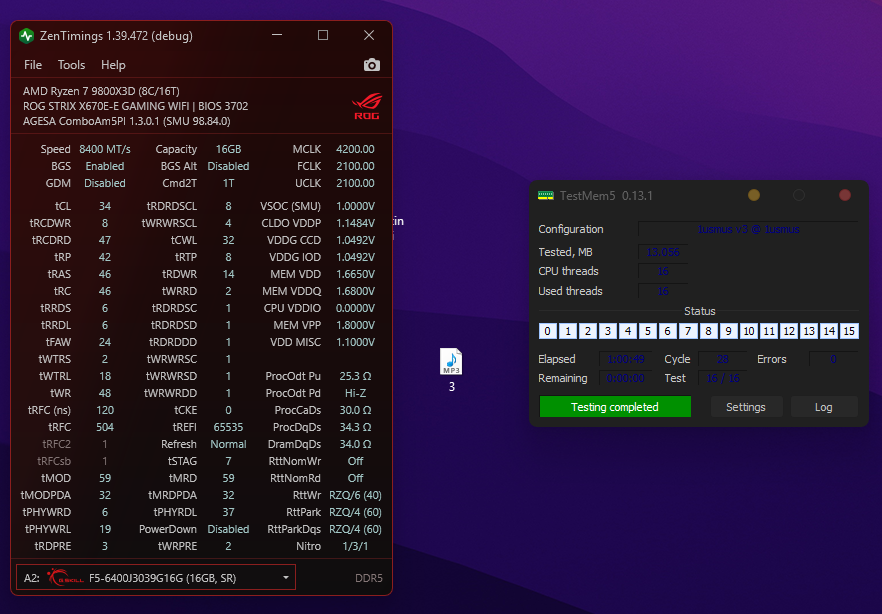Click thread status box 3

click(x=608, y=331)
